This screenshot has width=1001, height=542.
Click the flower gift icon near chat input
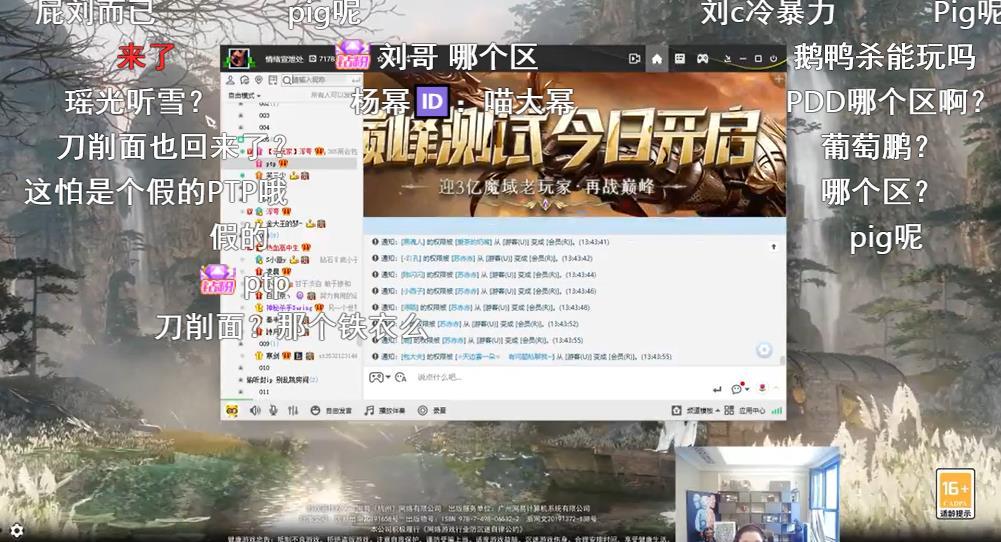[x=762, y=388]
